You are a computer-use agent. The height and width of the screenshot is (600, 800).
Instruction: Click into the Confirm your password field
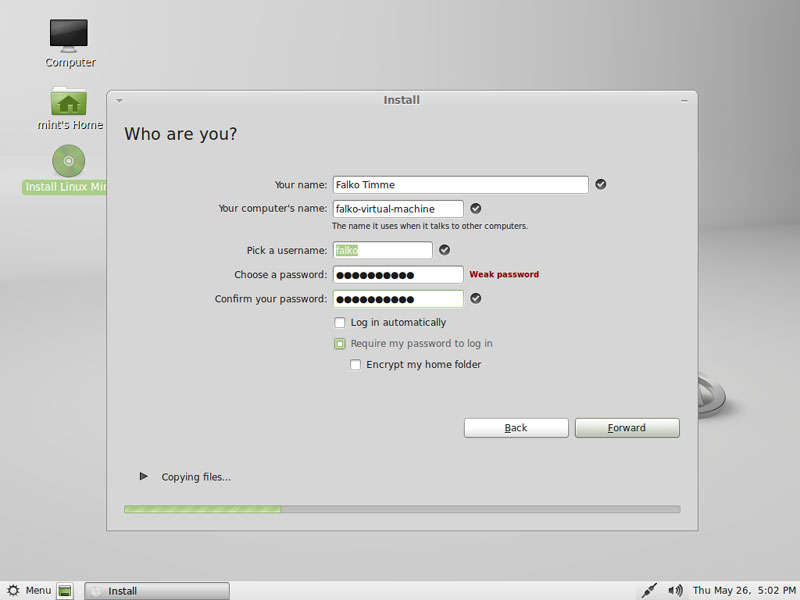point(398,299)
